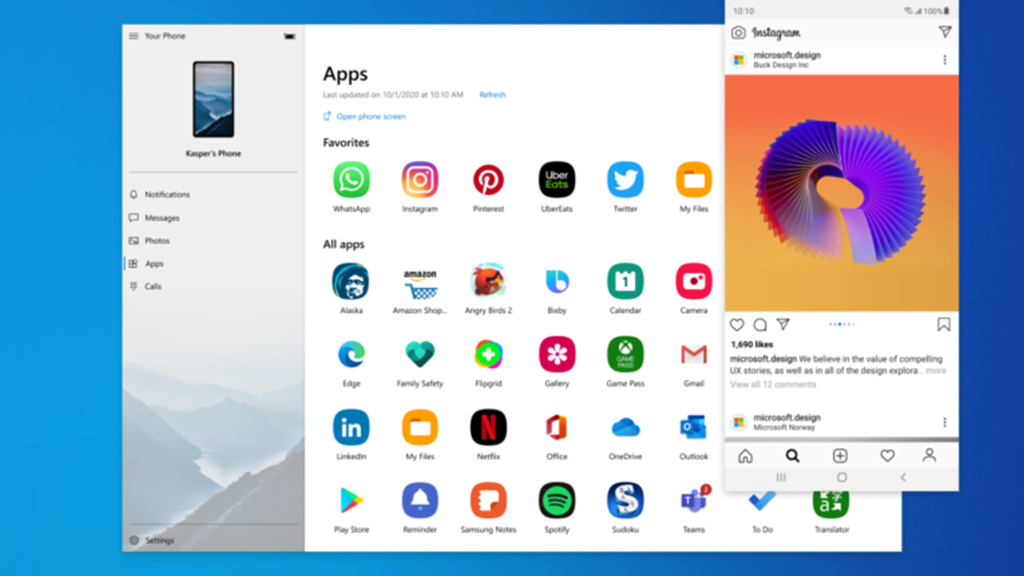This screenshot has width=1024, height=576.
Task: Open options for Microsoft Norway post
Action: (944, 423)
